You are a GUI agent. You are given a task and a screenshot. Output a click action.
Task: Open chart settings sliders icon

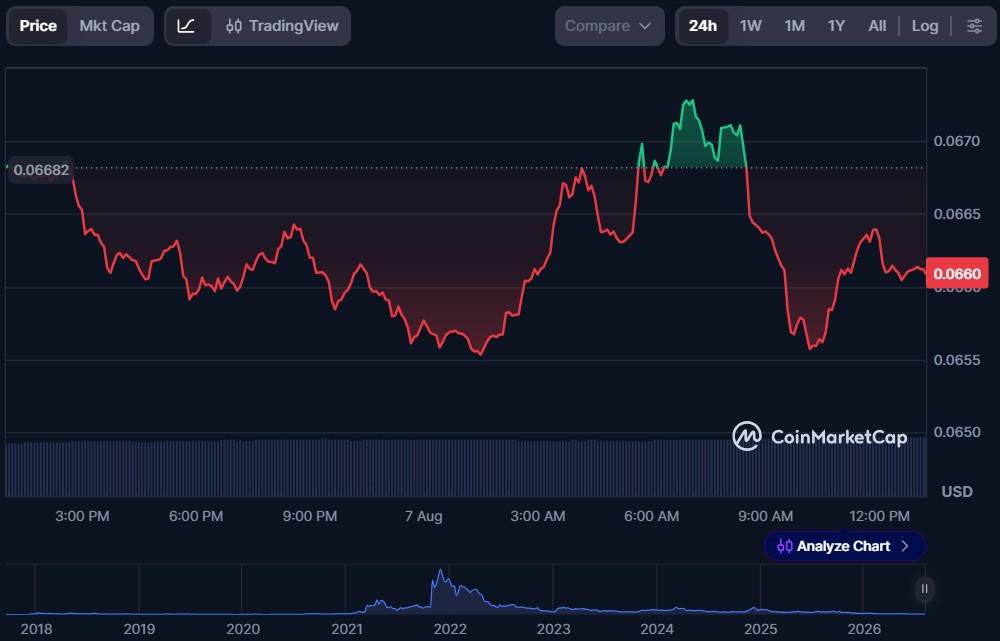pyautogui.click(x=974, y=26)
